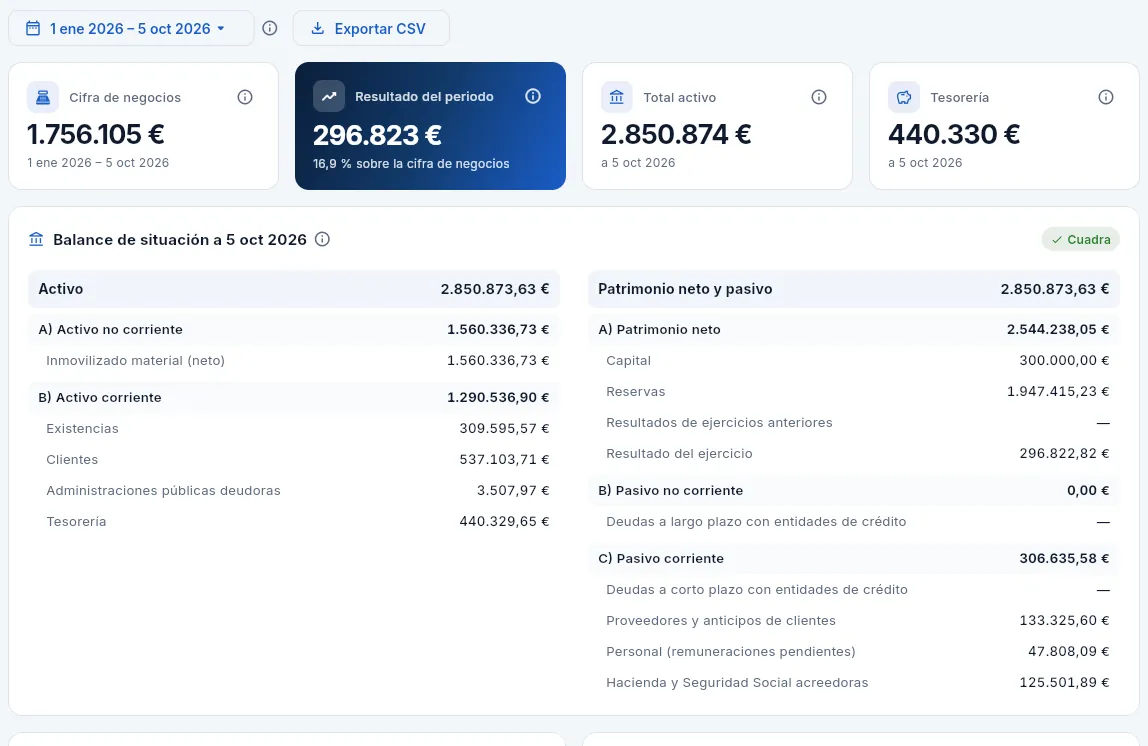Select the A) Patrimonio neto row

pos(854,329)
